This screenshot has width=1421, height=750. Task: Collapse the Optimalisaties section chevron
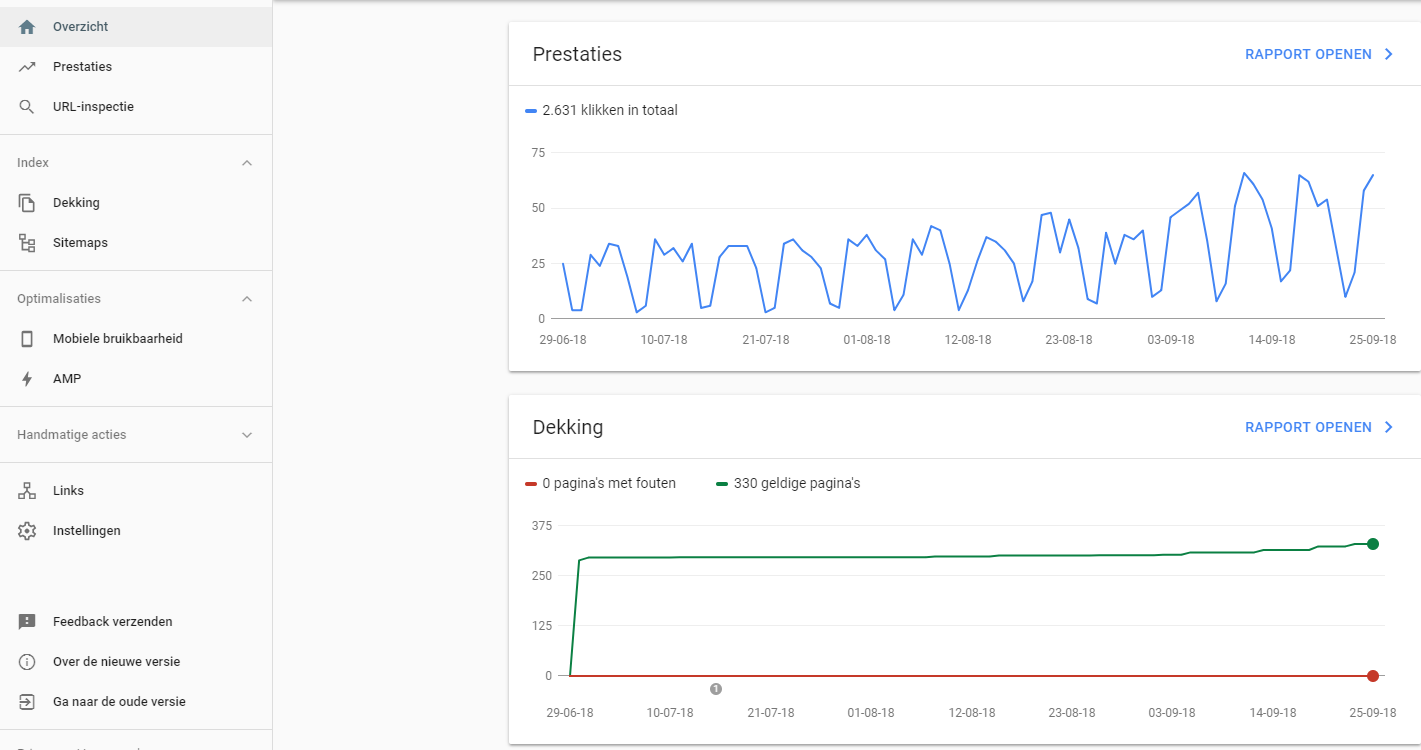click(x=247, y=299)
